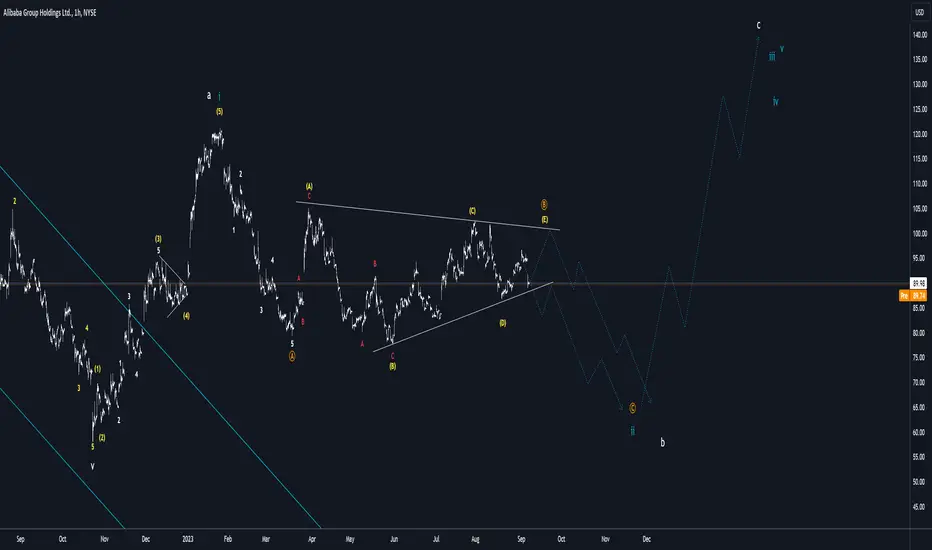Click the 120.00 price axis label
The height and width of the screenshot is (550, 932).
point(920,134)
